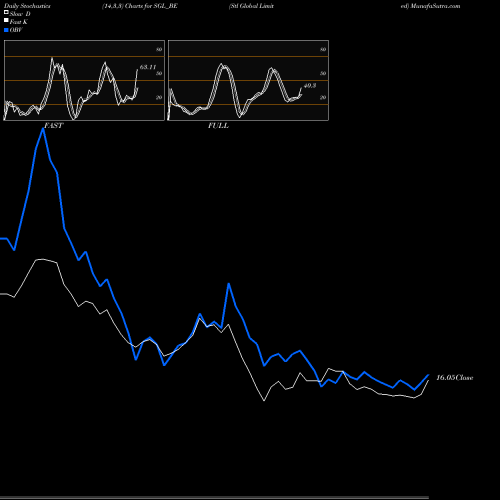Click the 'Daily Stochastics' title text
This screenshot has height=500, width=500.
click(27, 6)
